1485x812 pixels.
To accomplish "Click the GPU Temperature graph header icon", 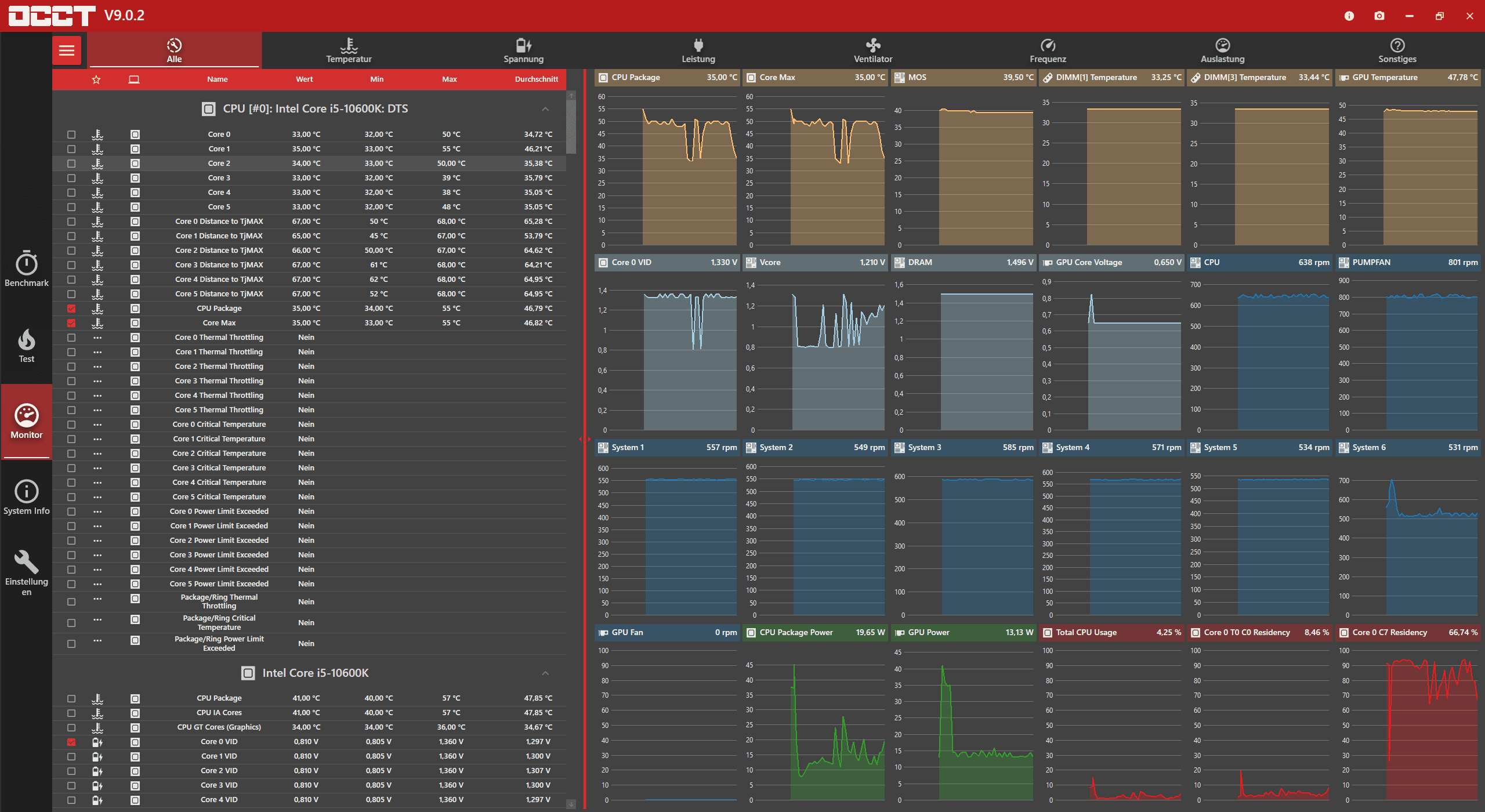I will [1344, 77].
